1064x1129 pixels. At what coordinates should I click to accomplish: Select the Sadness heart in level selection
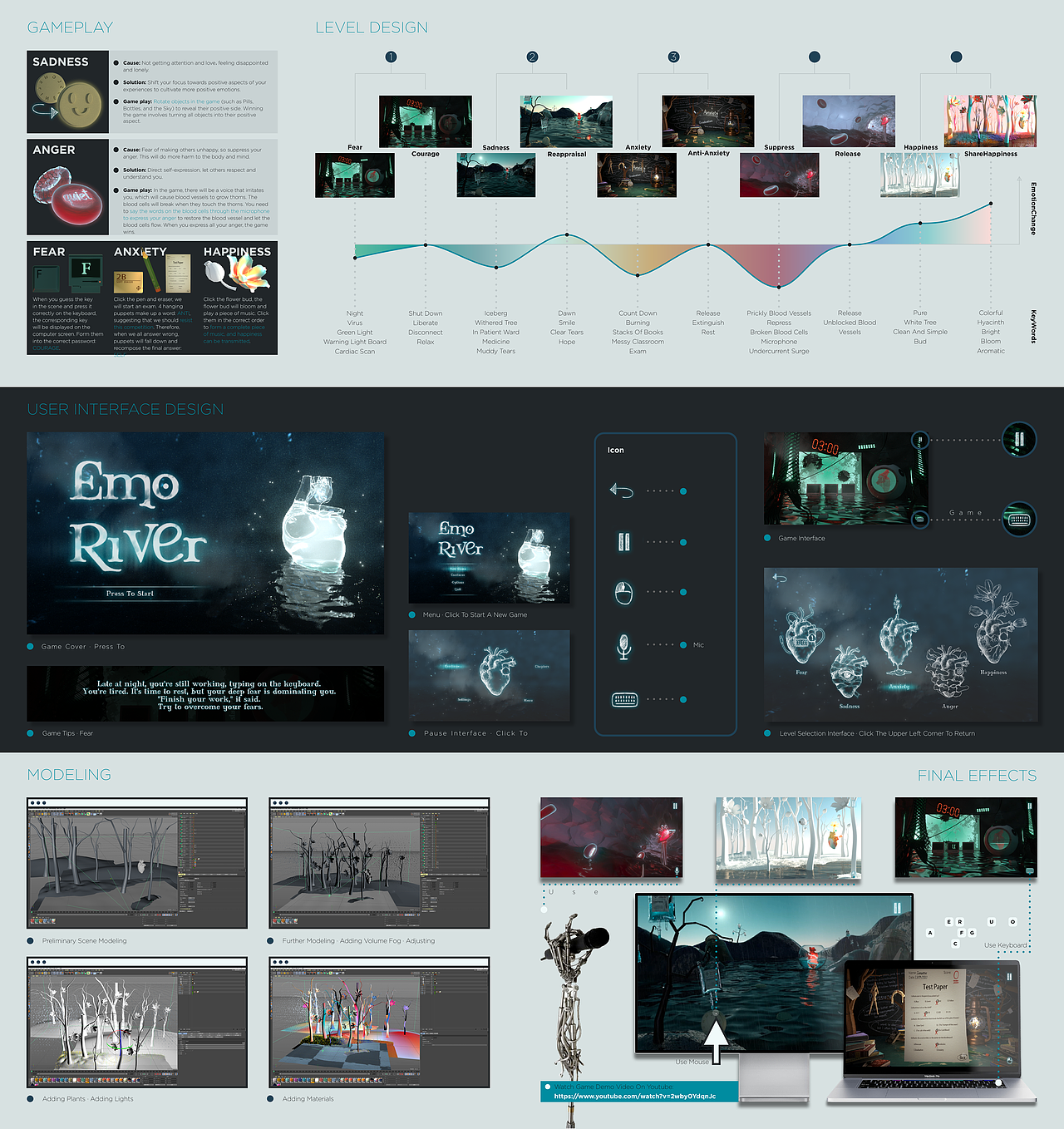tap(850, 672)
